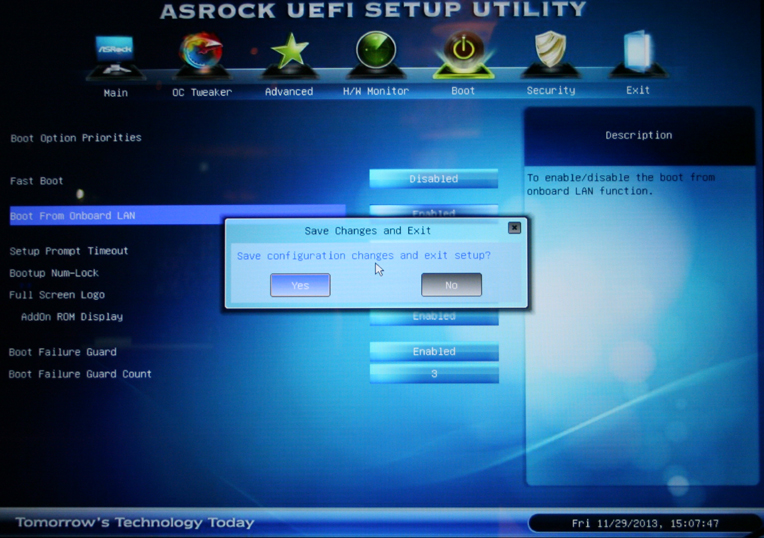Change the Boot From Onboard LAN value
Screen dimensions: 764x538
coord(434,211)
